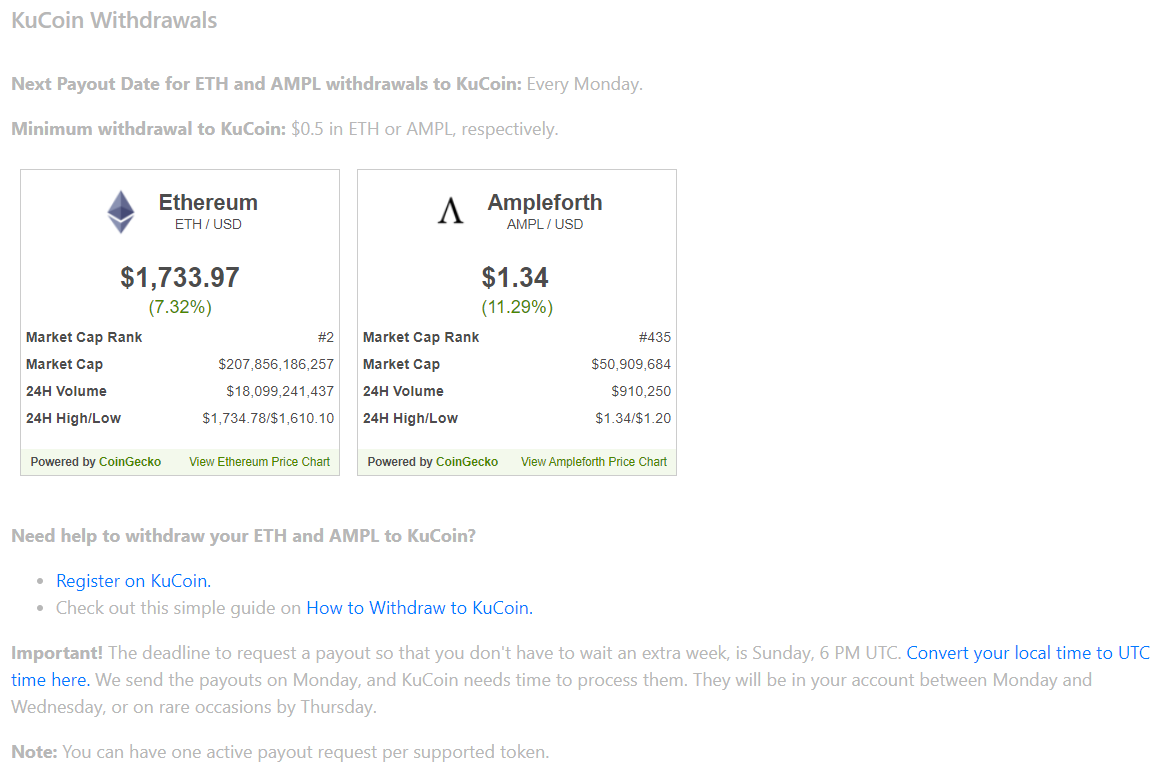
Task: Click the $1,733.97 Ethereum price
Action: click(180, 277)
